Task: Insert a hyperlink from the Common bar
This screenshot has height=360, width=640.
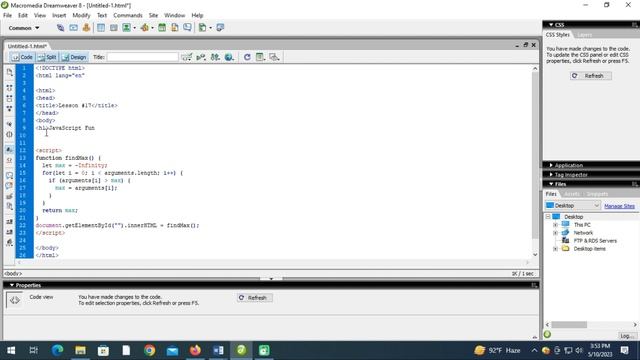Action: click(60, 28)
